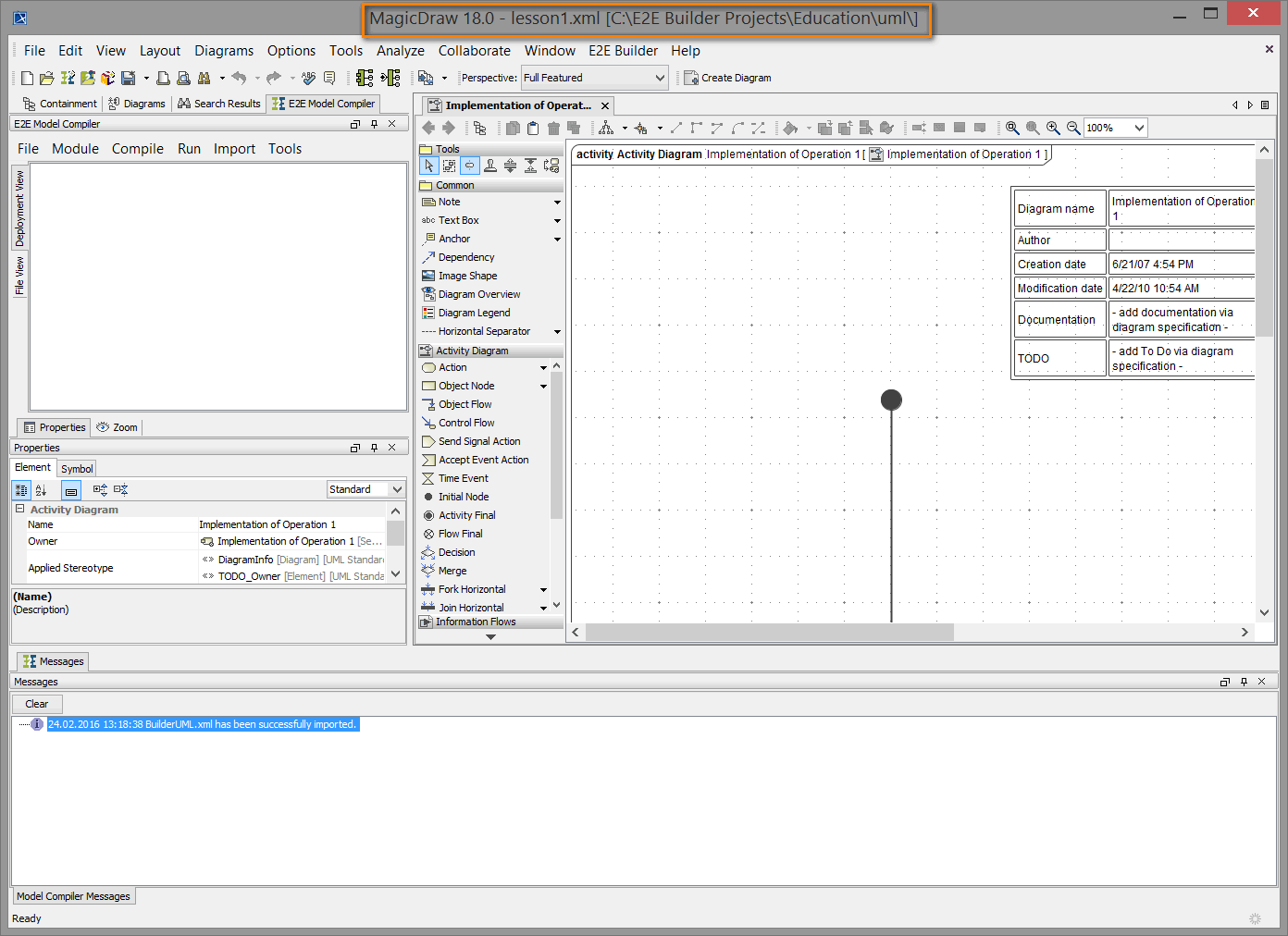Switch to the Diagrams tab
This screenshot has width=1288, height=936.
136,104
